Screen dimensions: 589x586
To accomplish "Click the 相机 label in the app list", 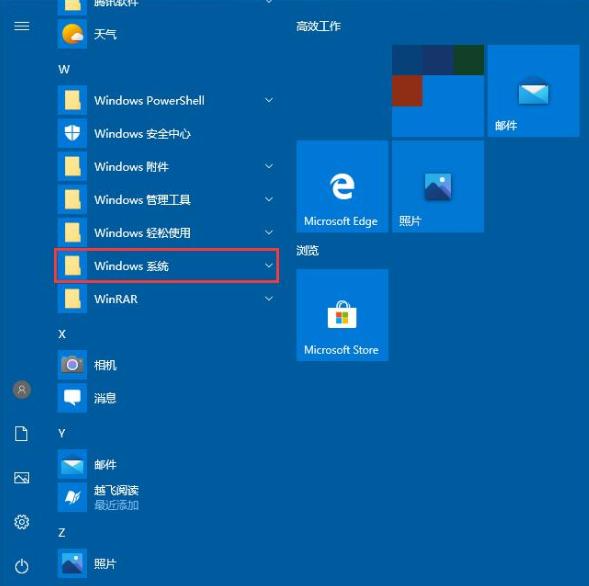I will (x=105, y=365).
